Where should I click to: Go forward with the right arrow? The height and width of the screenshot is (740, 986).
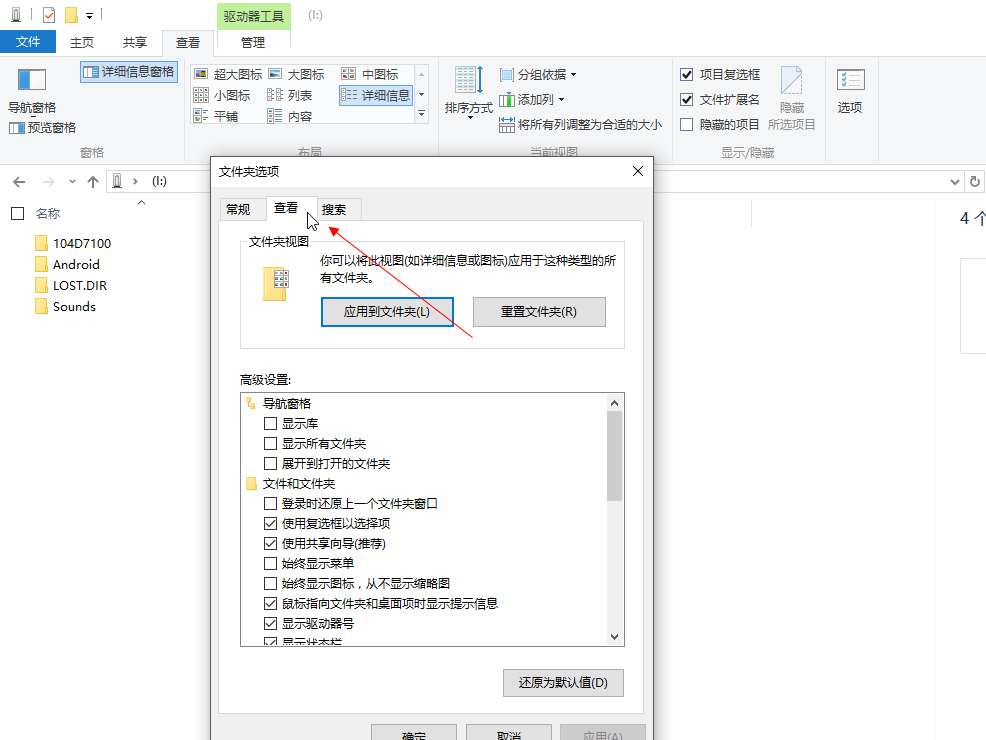48,182
